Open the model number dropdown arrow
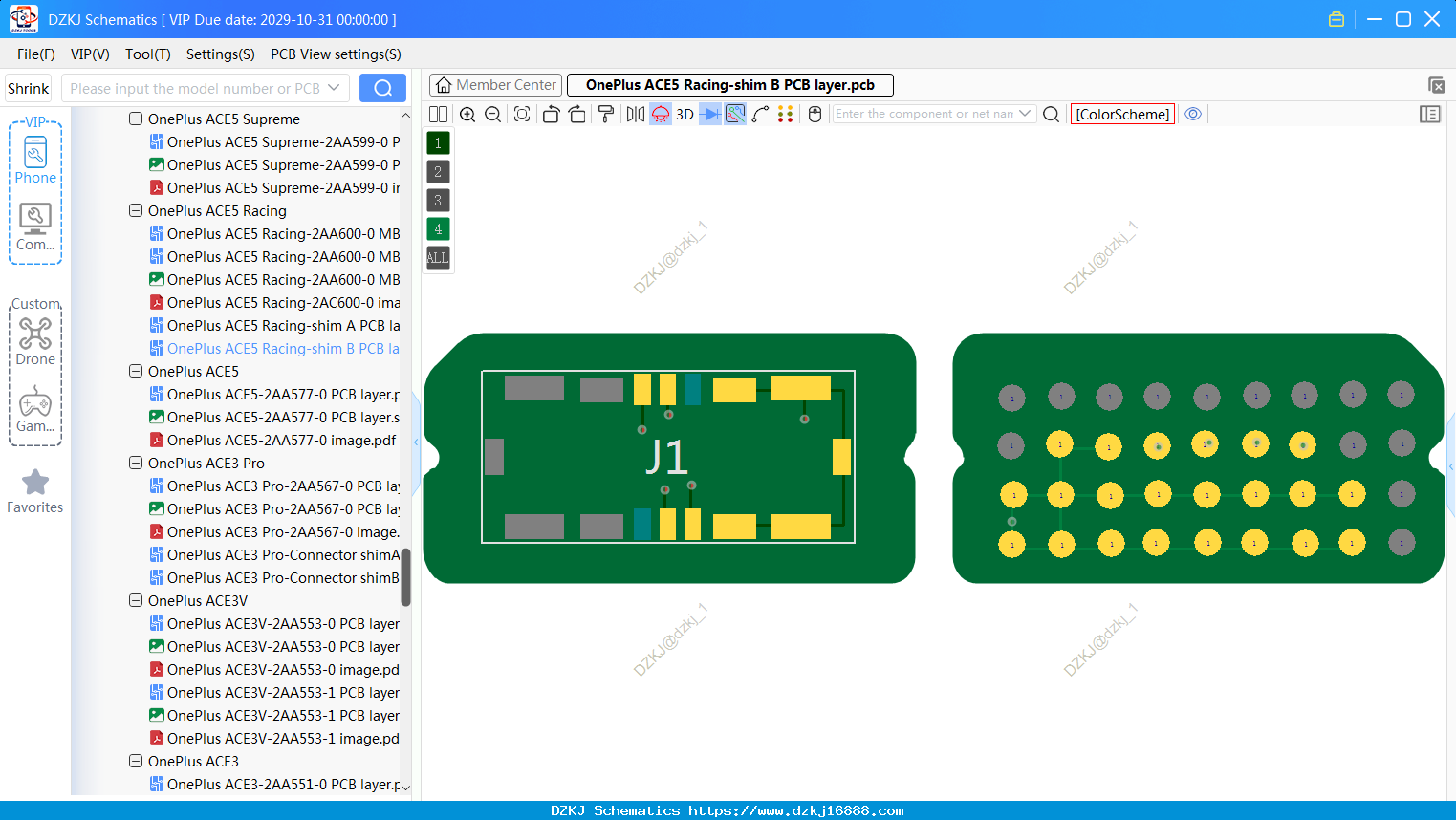The image size is (1456, 820). point(334,88)
